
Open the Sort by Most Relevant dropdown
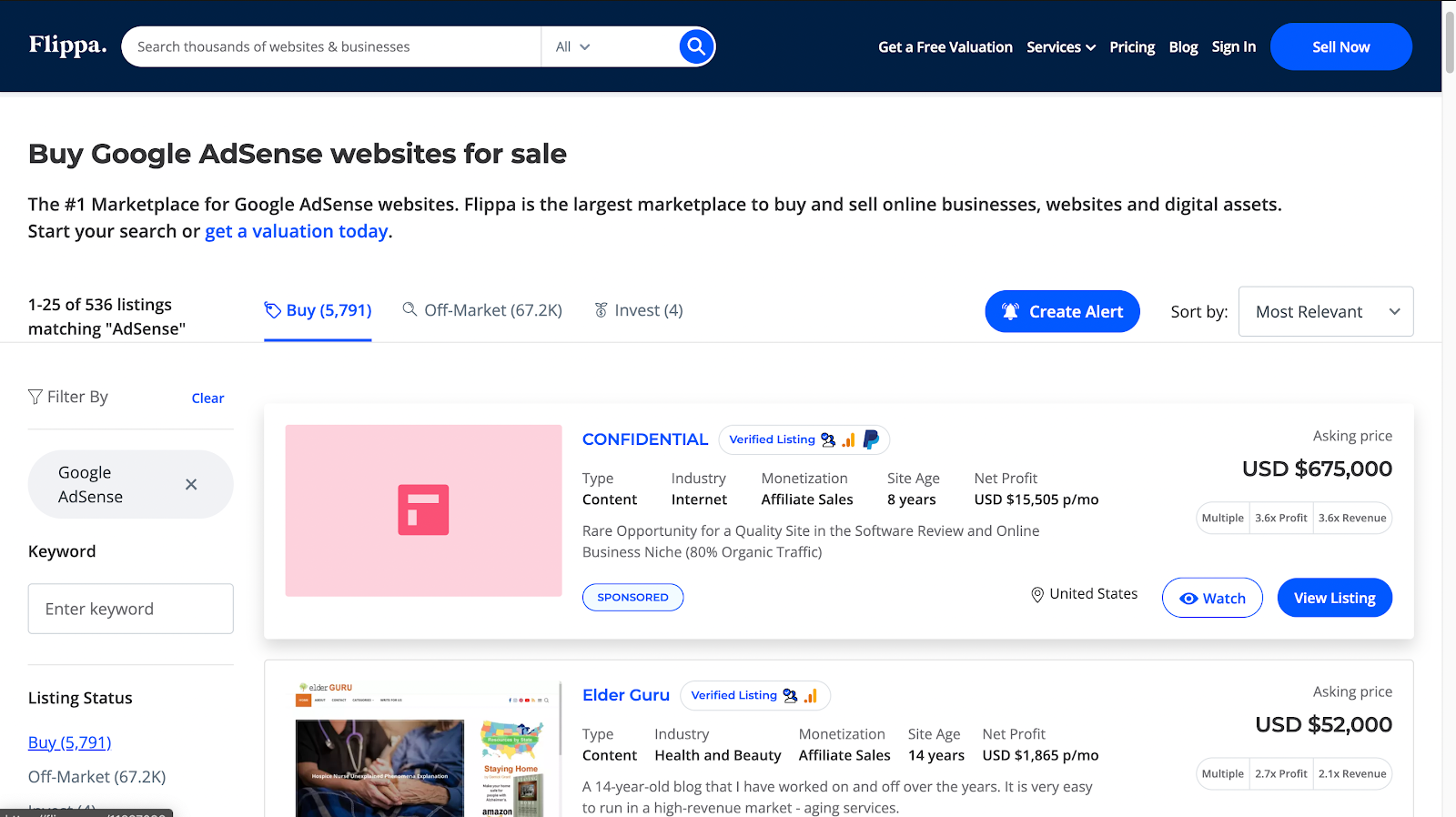coord(1326,311)
